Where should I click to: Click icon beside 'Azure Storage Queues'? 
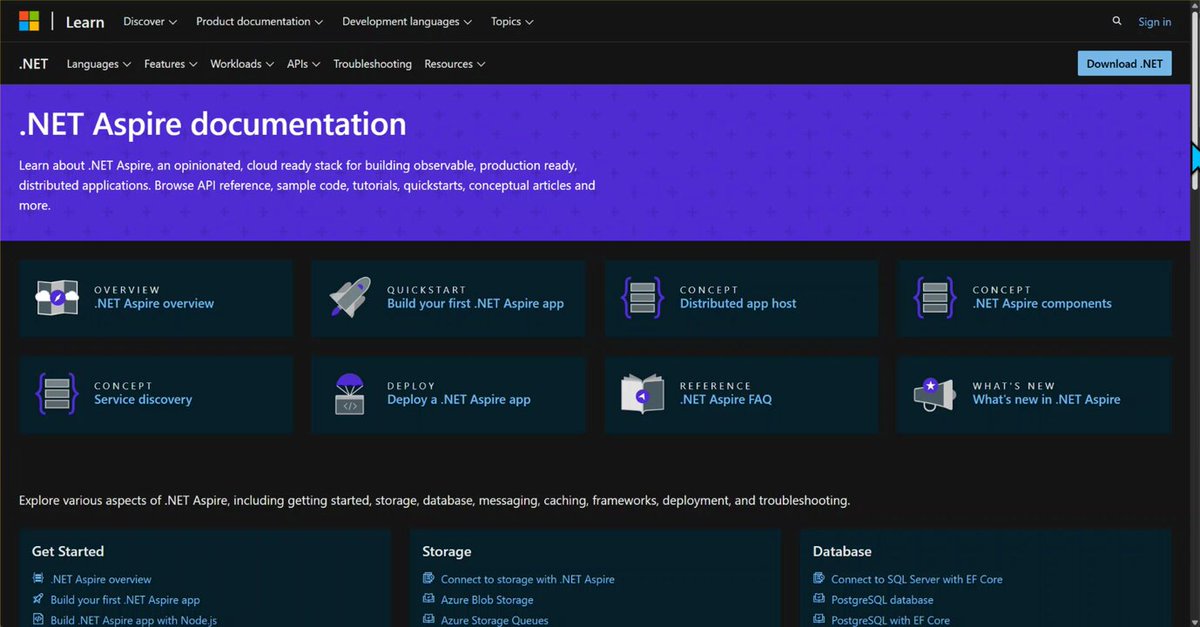pos(429,620)
